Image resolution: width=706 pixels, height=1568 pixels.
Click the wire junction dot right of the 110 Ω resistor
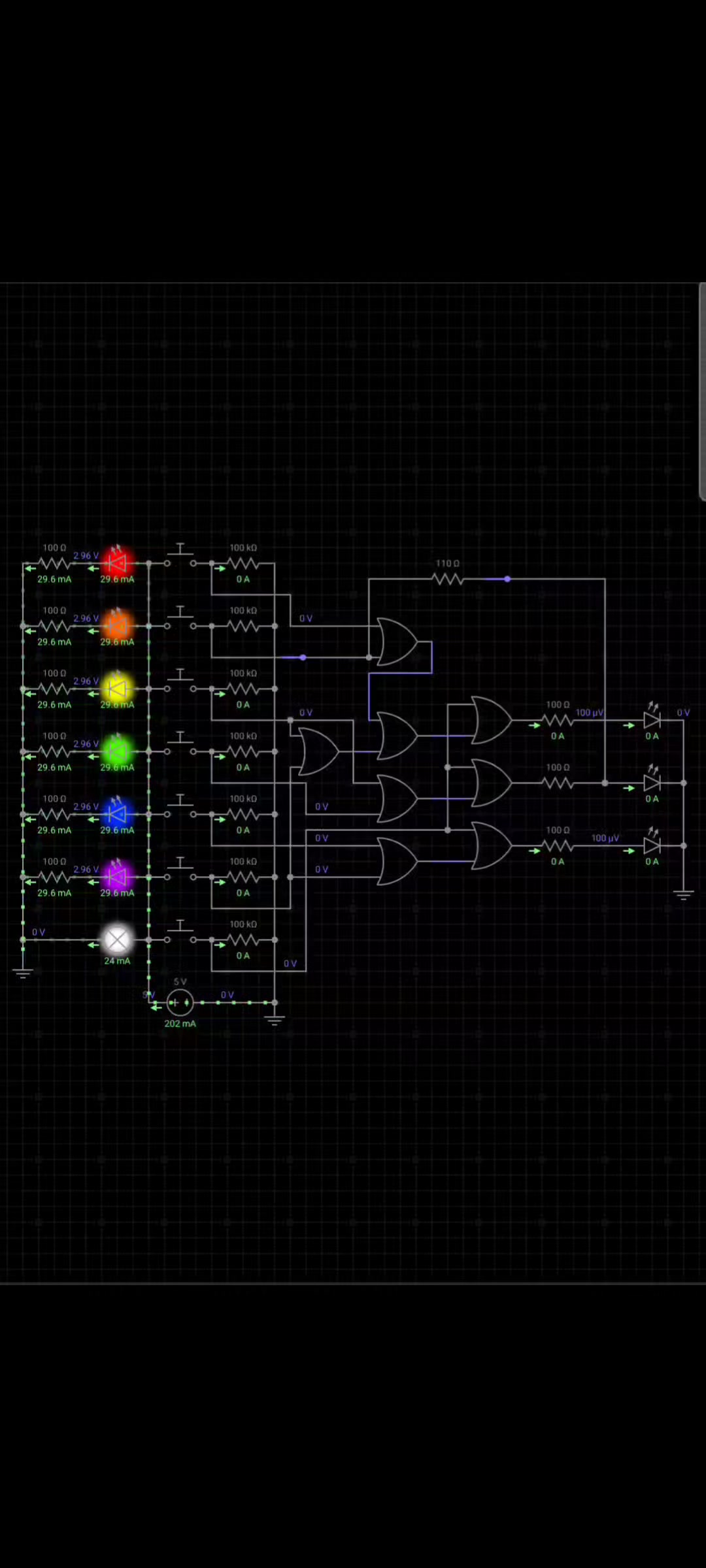(507, 579)
